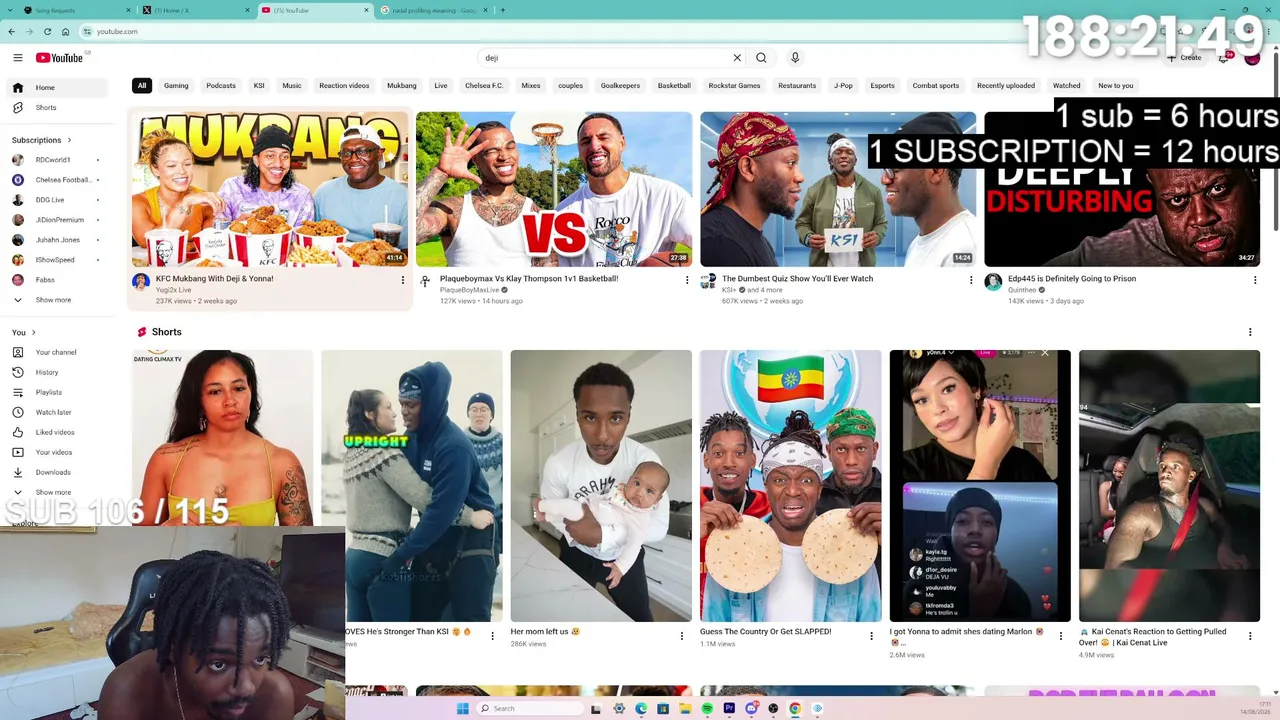Go back using the browser back arrow
1280x720 pixels.
(x=11, y=32)
